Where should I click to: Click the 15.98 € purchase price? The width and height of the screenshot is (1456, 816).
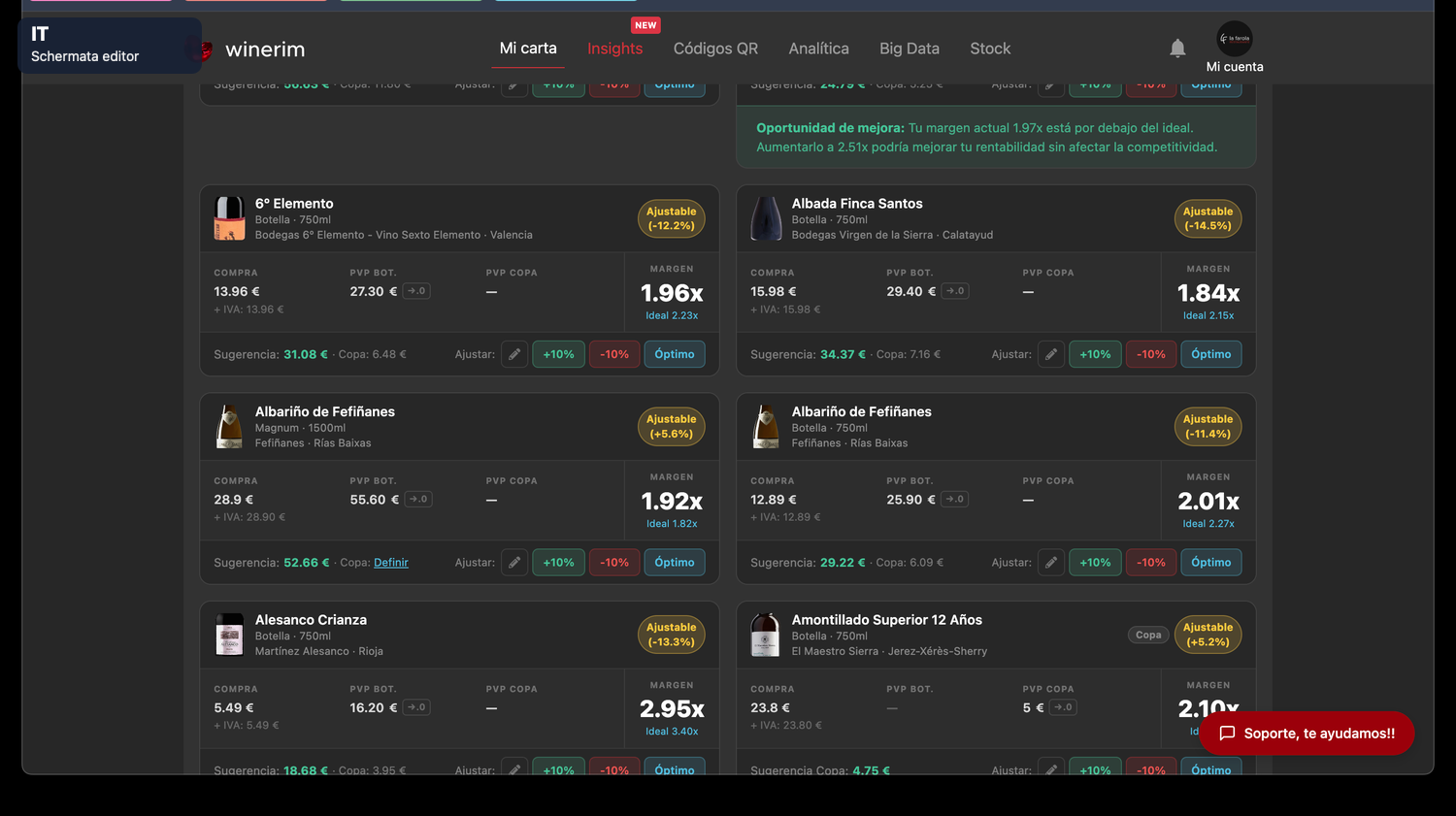pyautogui.click(x=774, y=291)
